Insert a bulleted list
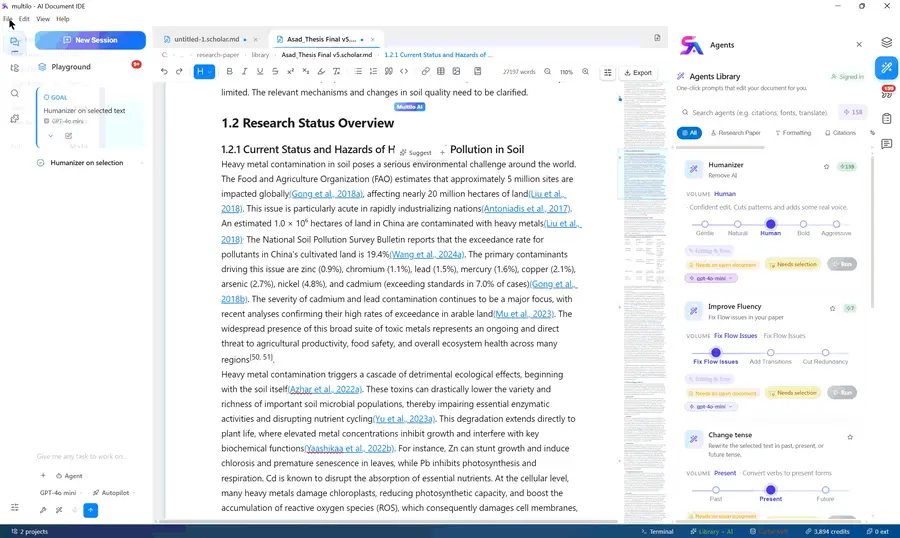900x538 pixels. [x=358, y=72]
